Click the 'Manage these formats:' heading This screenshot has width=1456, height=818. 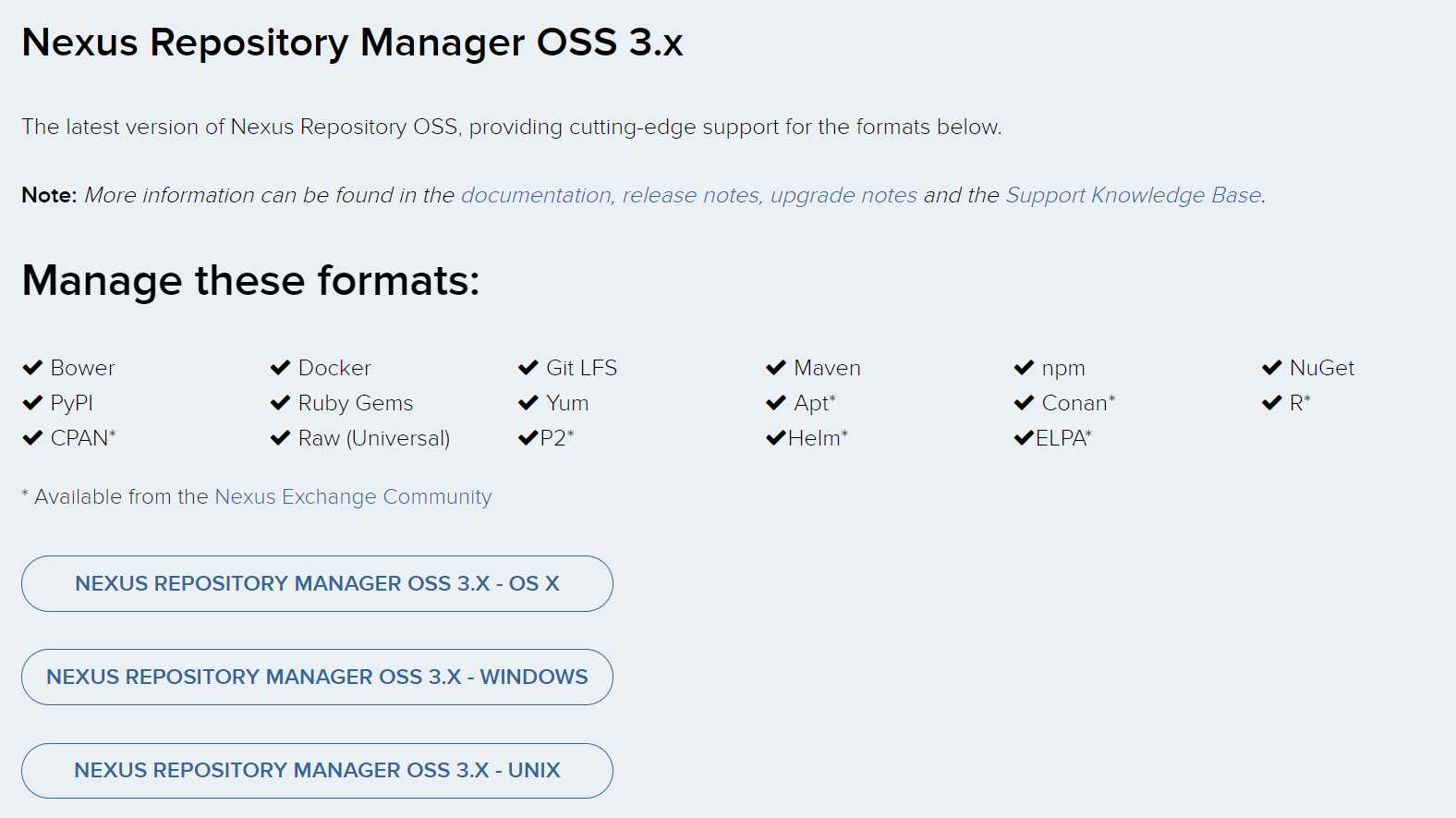coord(251,280)
